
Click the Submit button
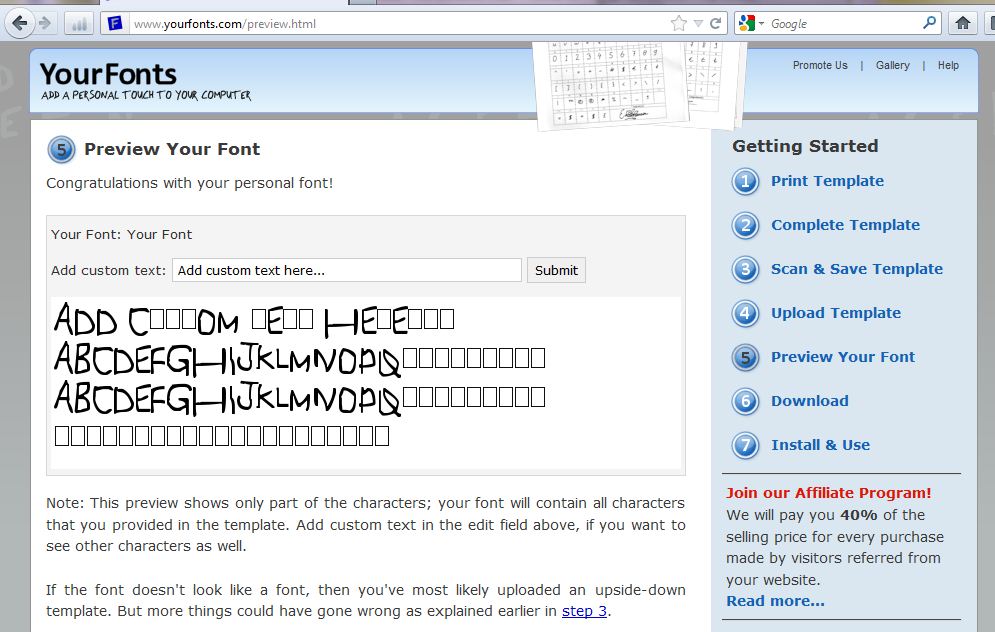click(556, 270)
